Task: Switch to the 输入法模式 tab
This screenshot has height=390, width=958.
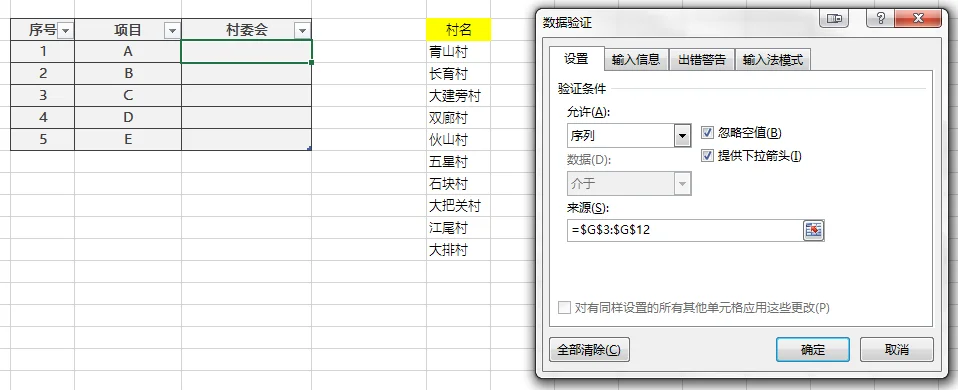Action: (x=772, y=60)
